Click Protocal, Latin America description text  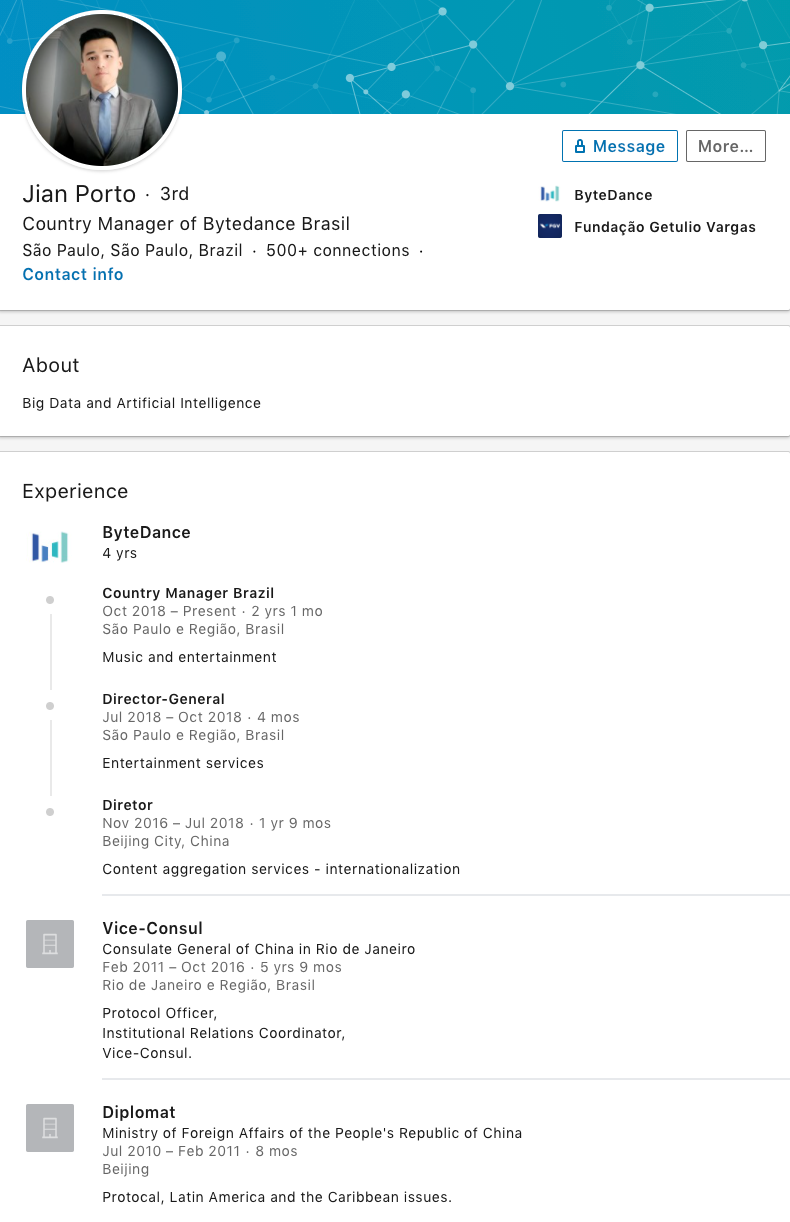277,1197
